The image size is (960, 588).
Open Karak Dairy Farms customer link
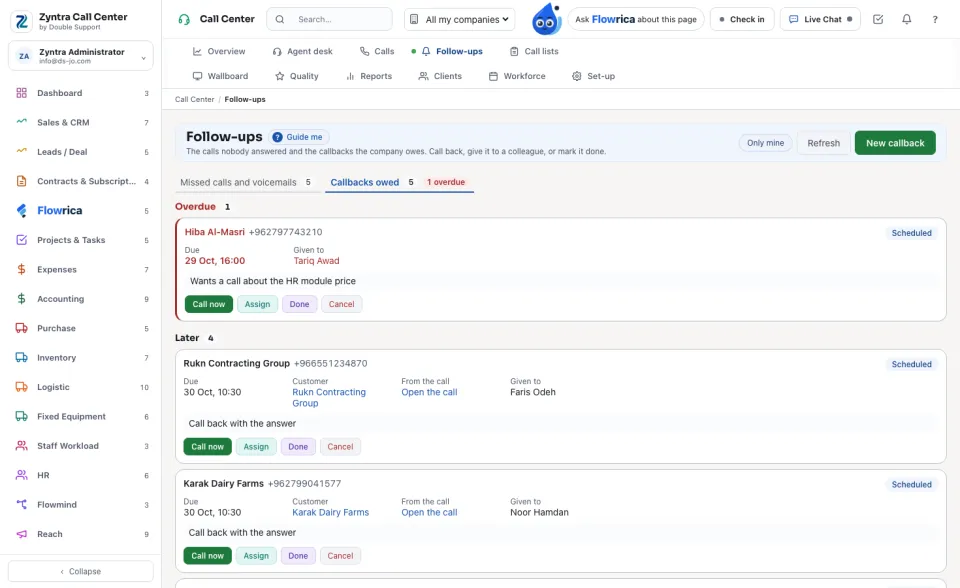coord(331,512)
